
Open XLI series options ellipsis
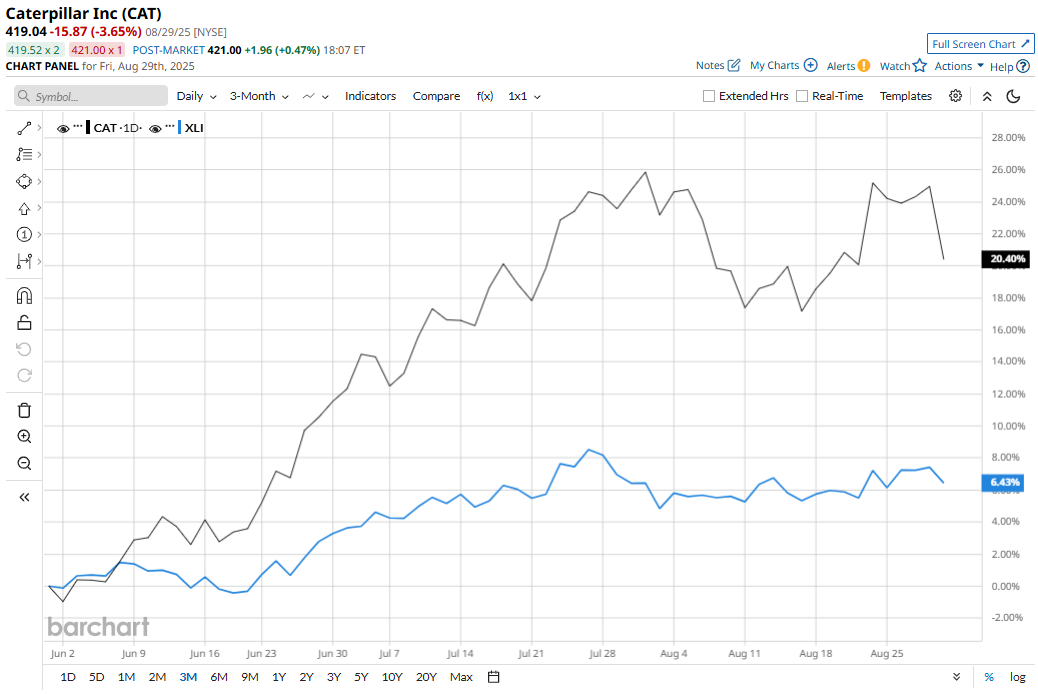170,126
